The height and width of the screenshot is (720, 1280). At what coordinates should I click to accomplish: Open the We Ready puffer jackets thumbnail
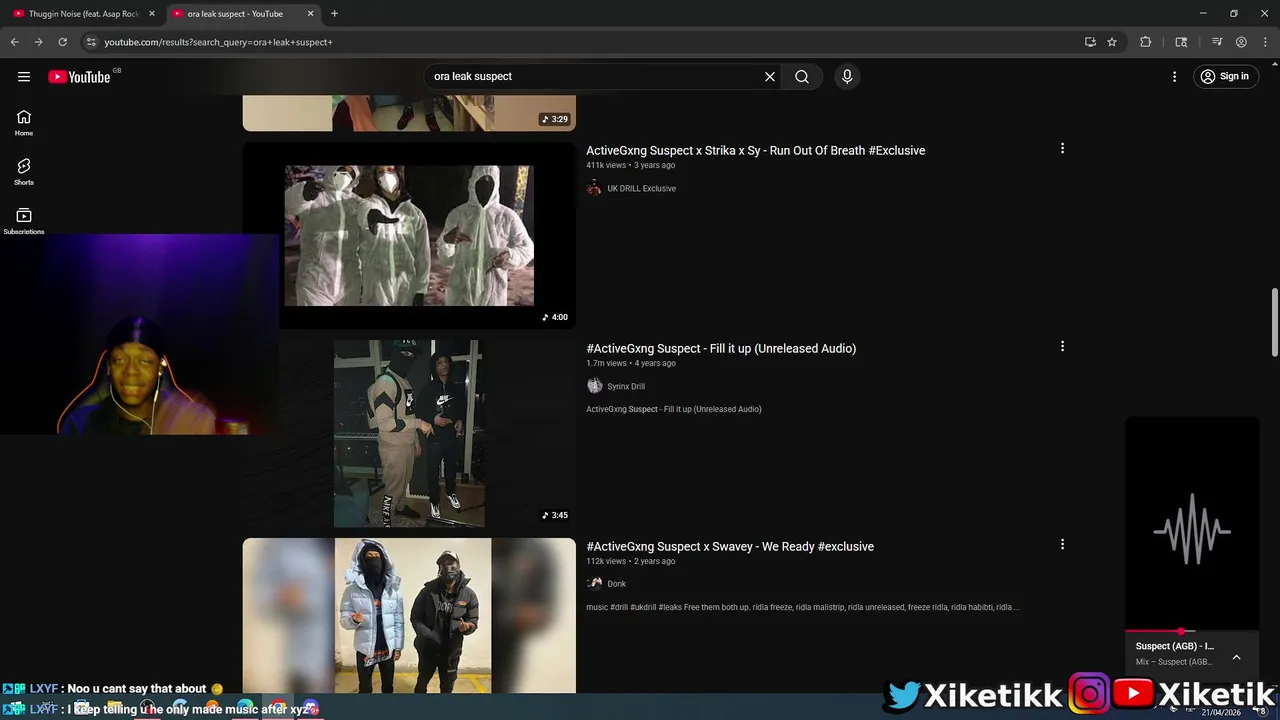409,616
